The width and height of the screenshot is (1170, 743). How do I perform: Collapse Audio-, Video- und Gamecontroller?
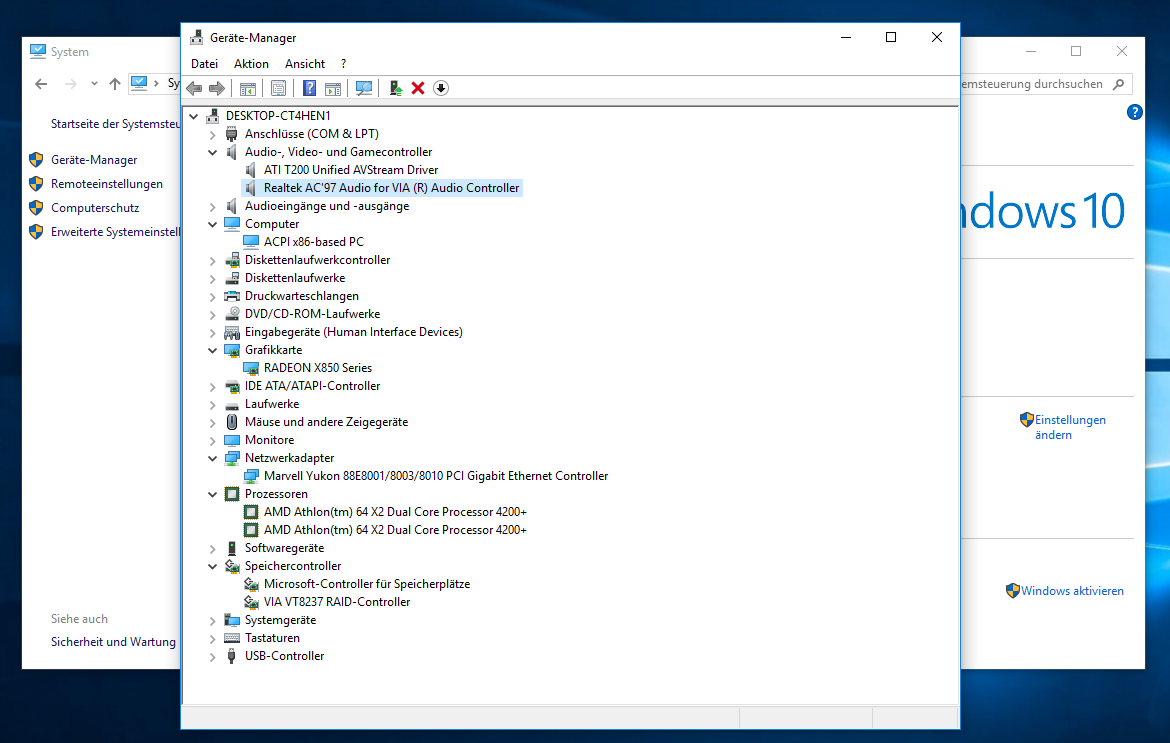[x=213, y=152]
